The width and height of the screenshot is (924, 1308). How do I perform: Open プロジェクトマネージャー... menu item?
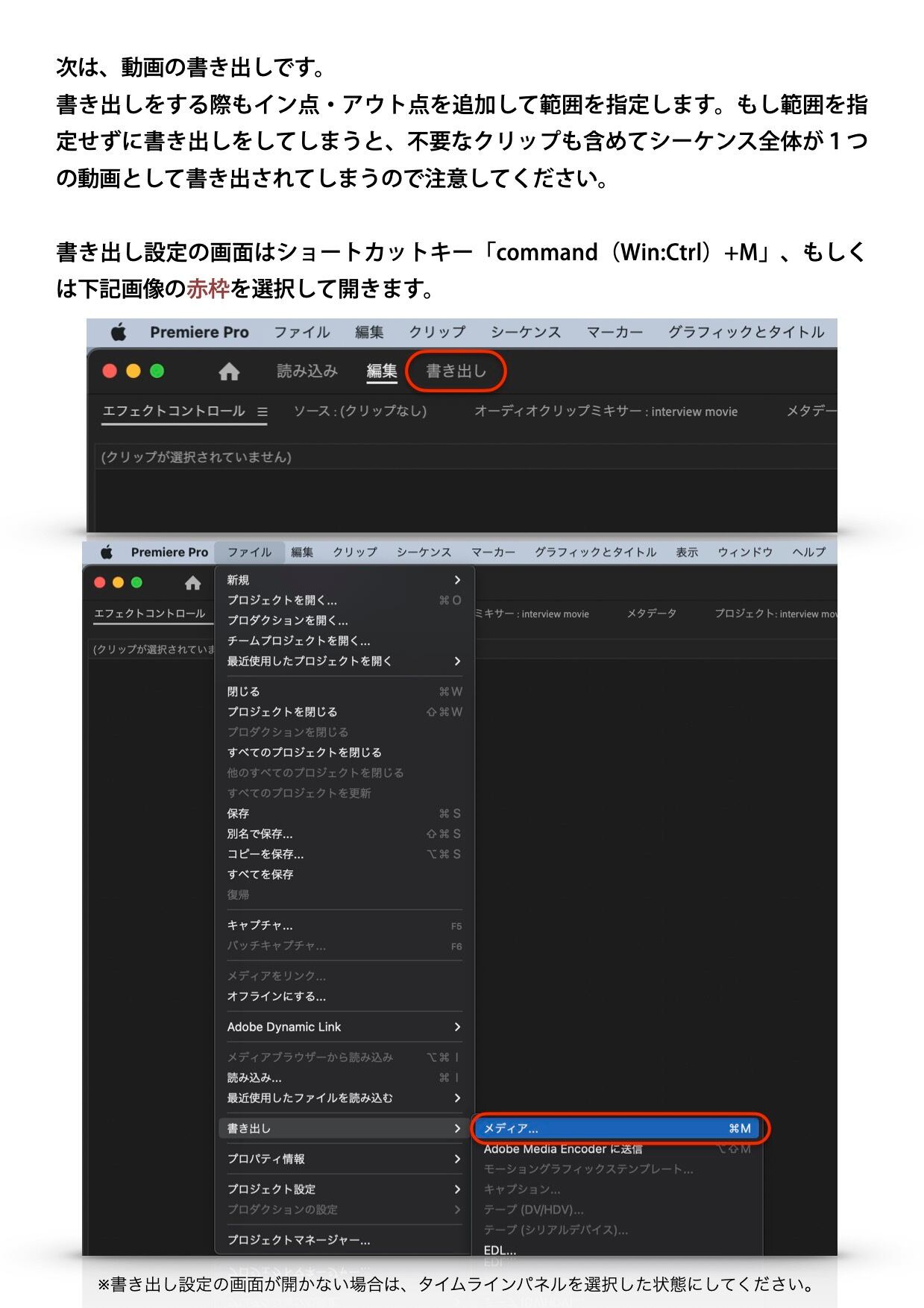click(x=345, y=1240)
